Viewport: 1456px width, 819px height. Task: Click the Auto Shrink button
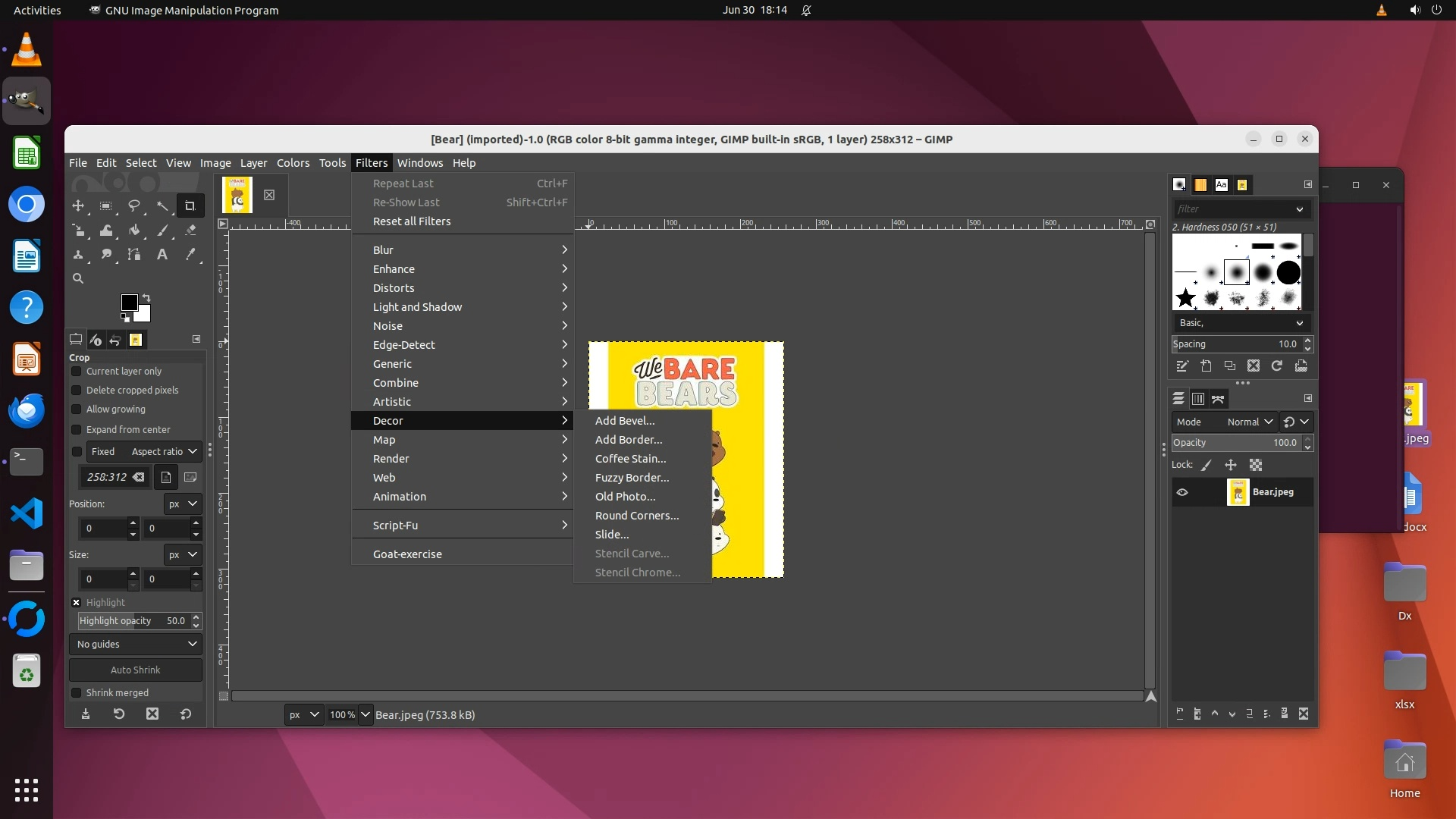[x=136, y=670]
